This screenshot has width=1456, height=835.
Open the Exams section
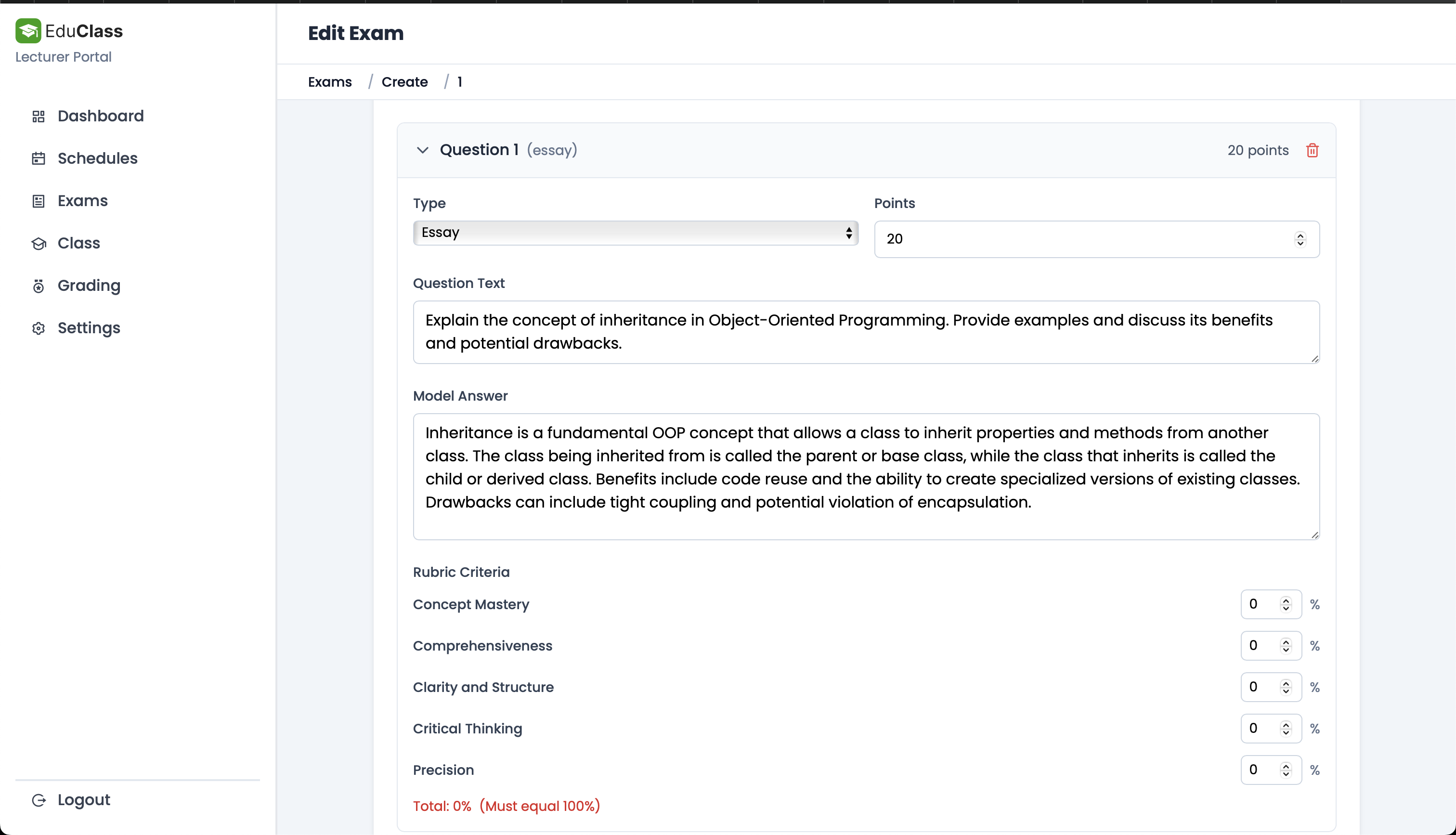pyautogui.click(x=82, y=201)
